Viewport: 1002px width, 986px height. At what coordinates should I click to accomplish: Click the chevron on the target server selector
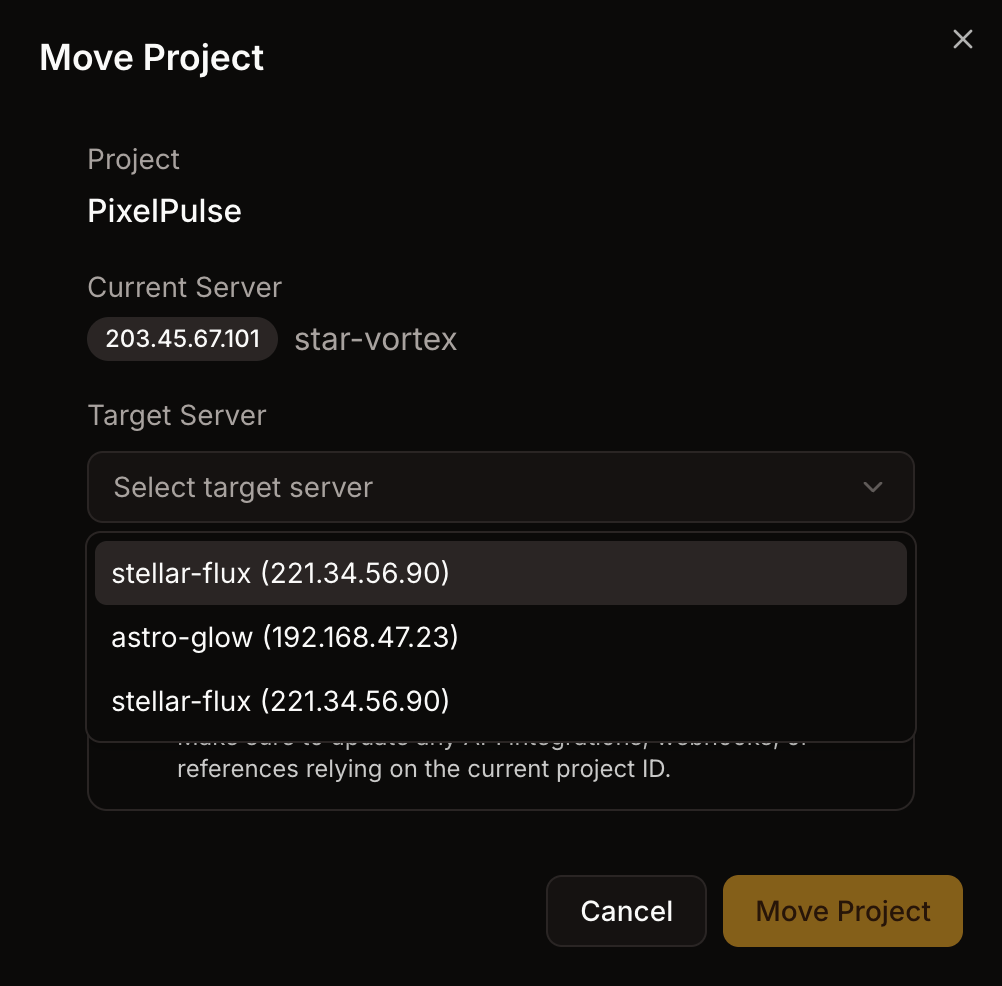coord(872,487)
